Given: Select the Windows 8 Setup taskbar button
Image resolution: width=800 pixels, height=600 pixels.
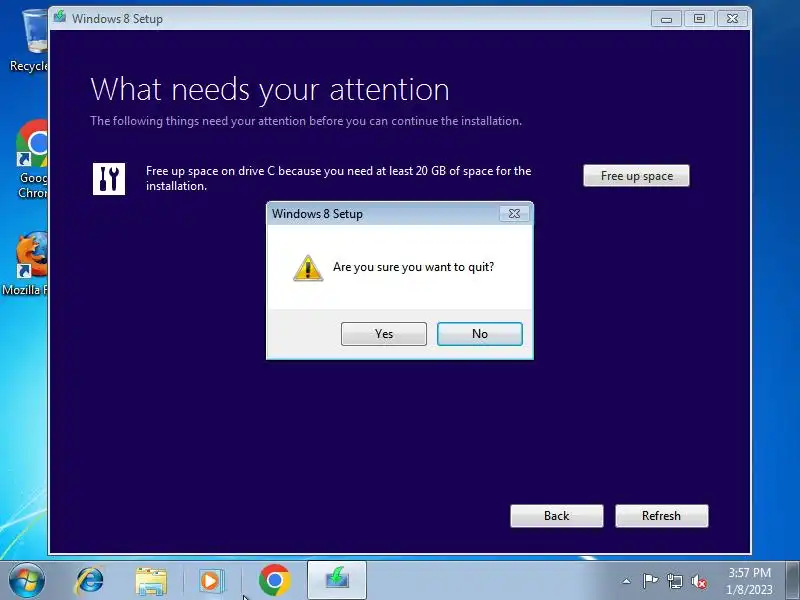Looking at the screenshot, I should pyautogui.click(x=337, y=580).
